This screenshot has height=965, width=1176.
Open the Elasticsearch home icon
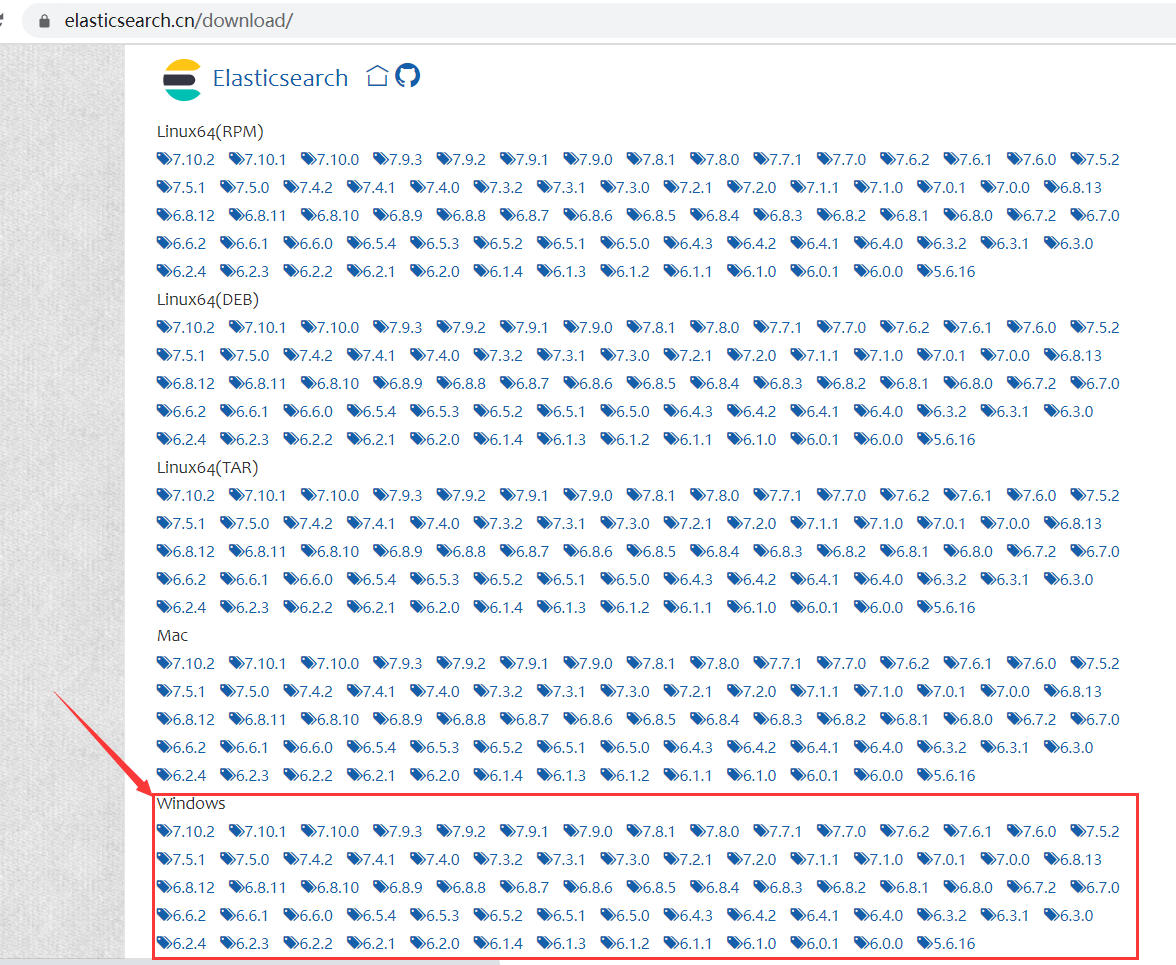click(x=377, y=76)
